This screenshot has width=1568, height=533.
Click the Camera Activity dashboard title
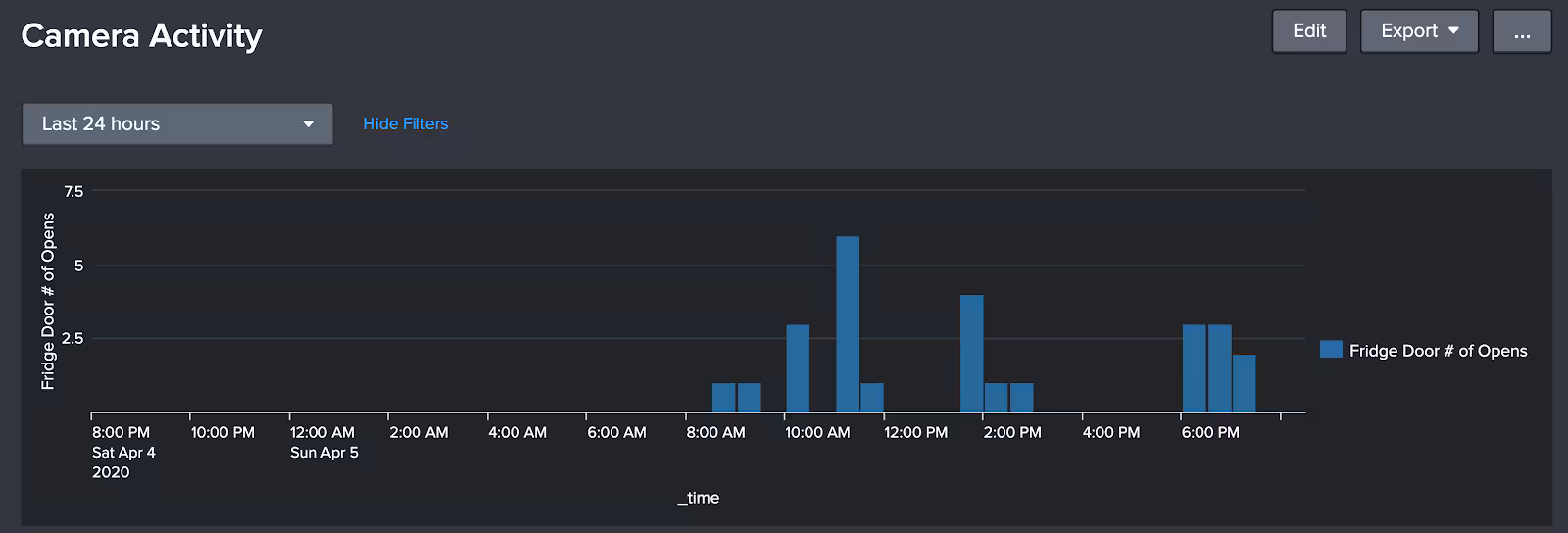pos(141,36)
